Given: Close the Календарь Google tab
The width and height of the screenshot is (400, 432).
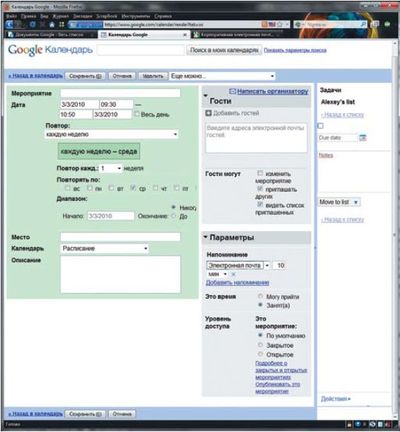Looking at the screenshot, I should [185, 35].
